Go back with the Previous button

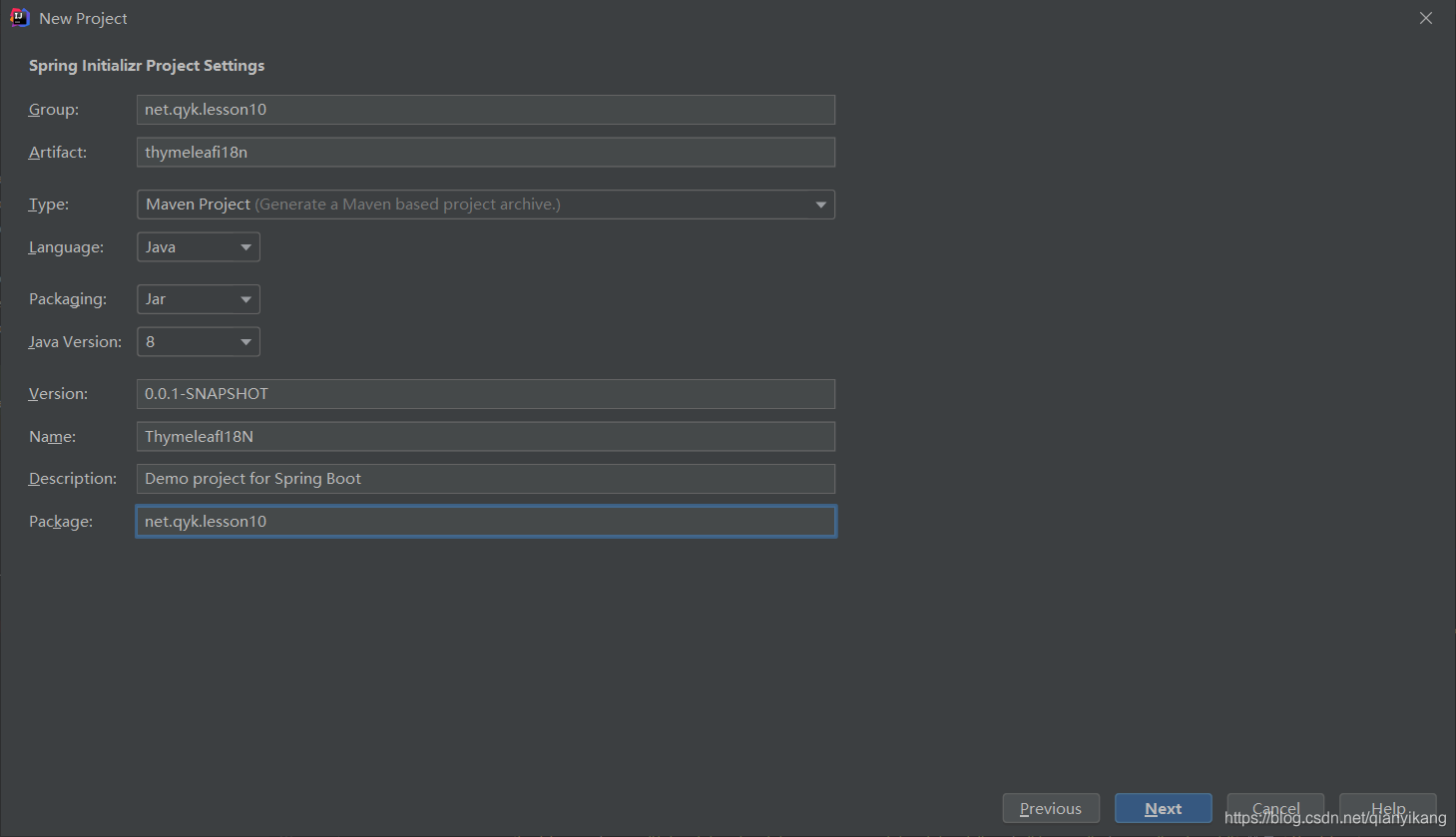(1051, 809)
